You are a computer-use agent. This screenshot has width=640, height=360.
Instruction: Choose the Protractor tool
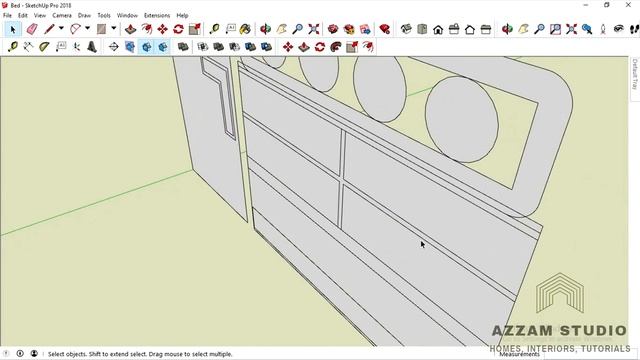coord(44,47)
